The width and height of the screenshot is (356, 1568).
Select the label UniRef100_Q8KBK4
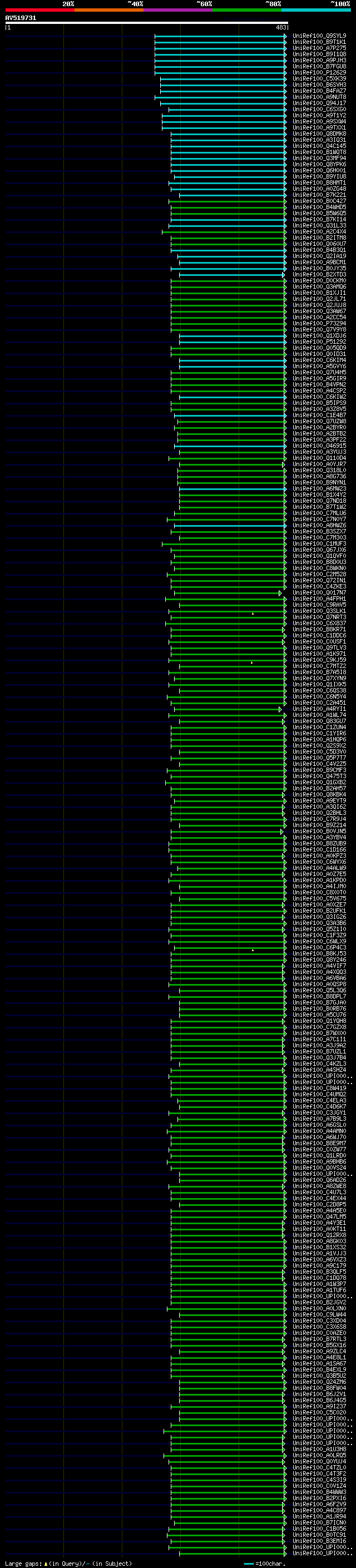coord(319,794)
